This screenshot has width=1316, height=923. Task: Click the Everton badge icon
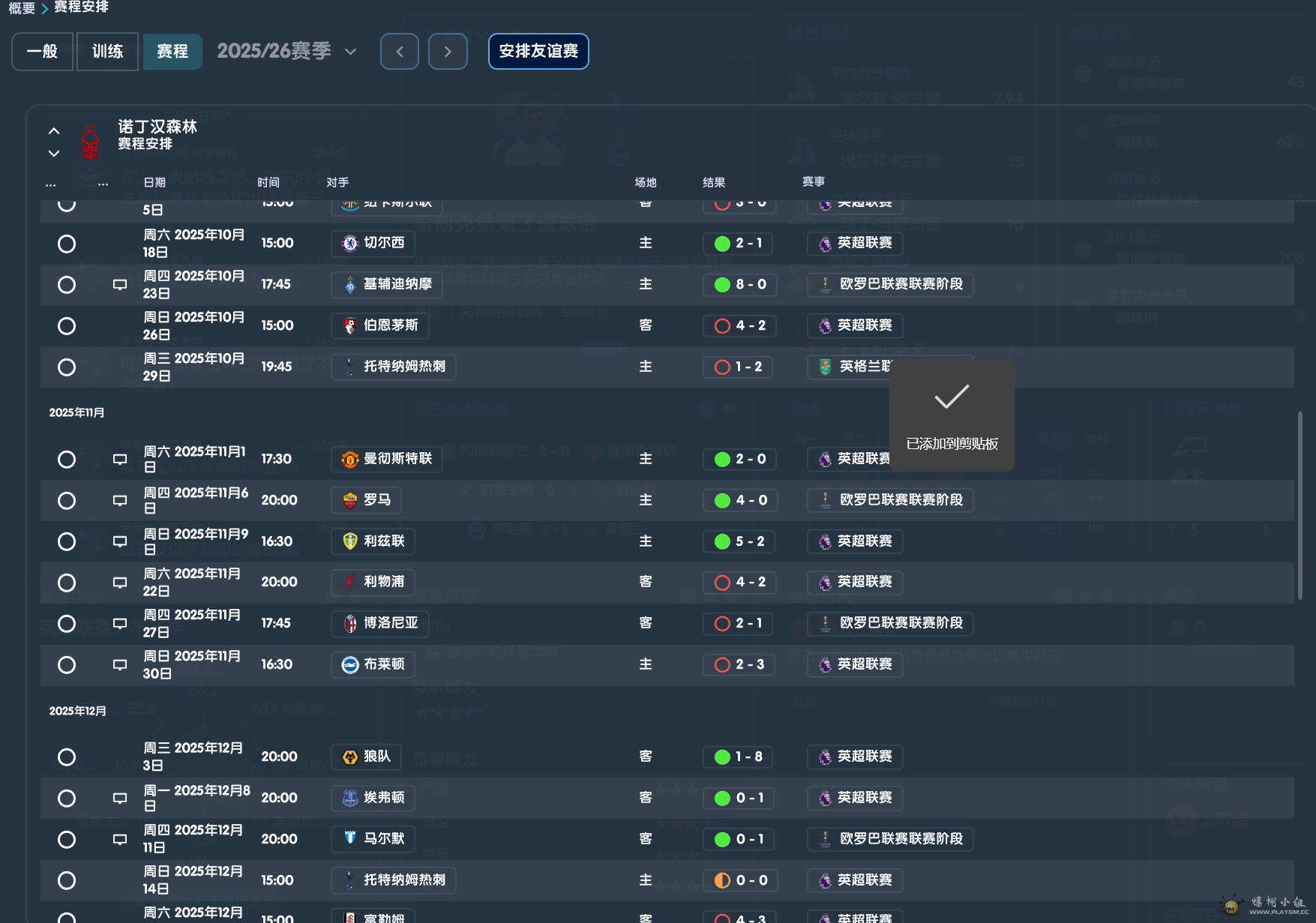tap(349, 799)
